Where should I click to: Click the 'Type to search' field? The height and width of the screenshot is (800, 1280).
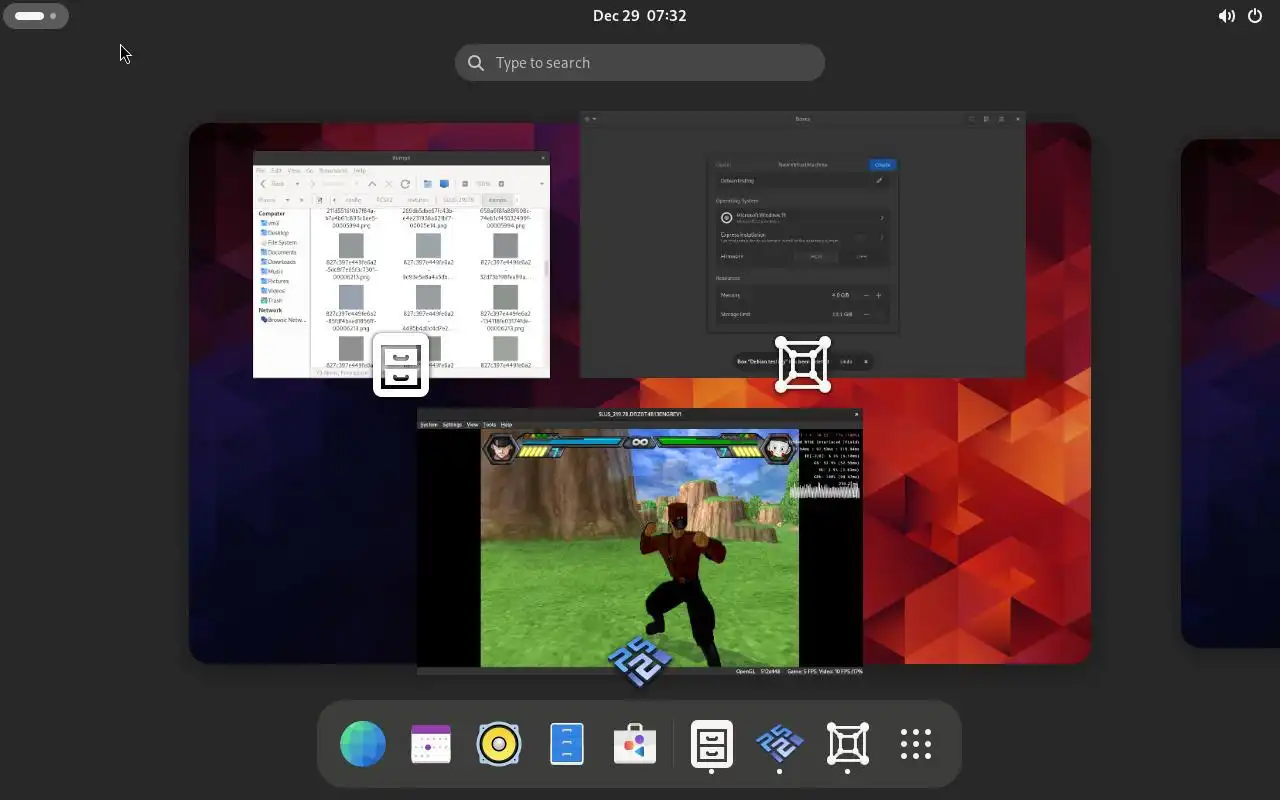pos(640,62)
